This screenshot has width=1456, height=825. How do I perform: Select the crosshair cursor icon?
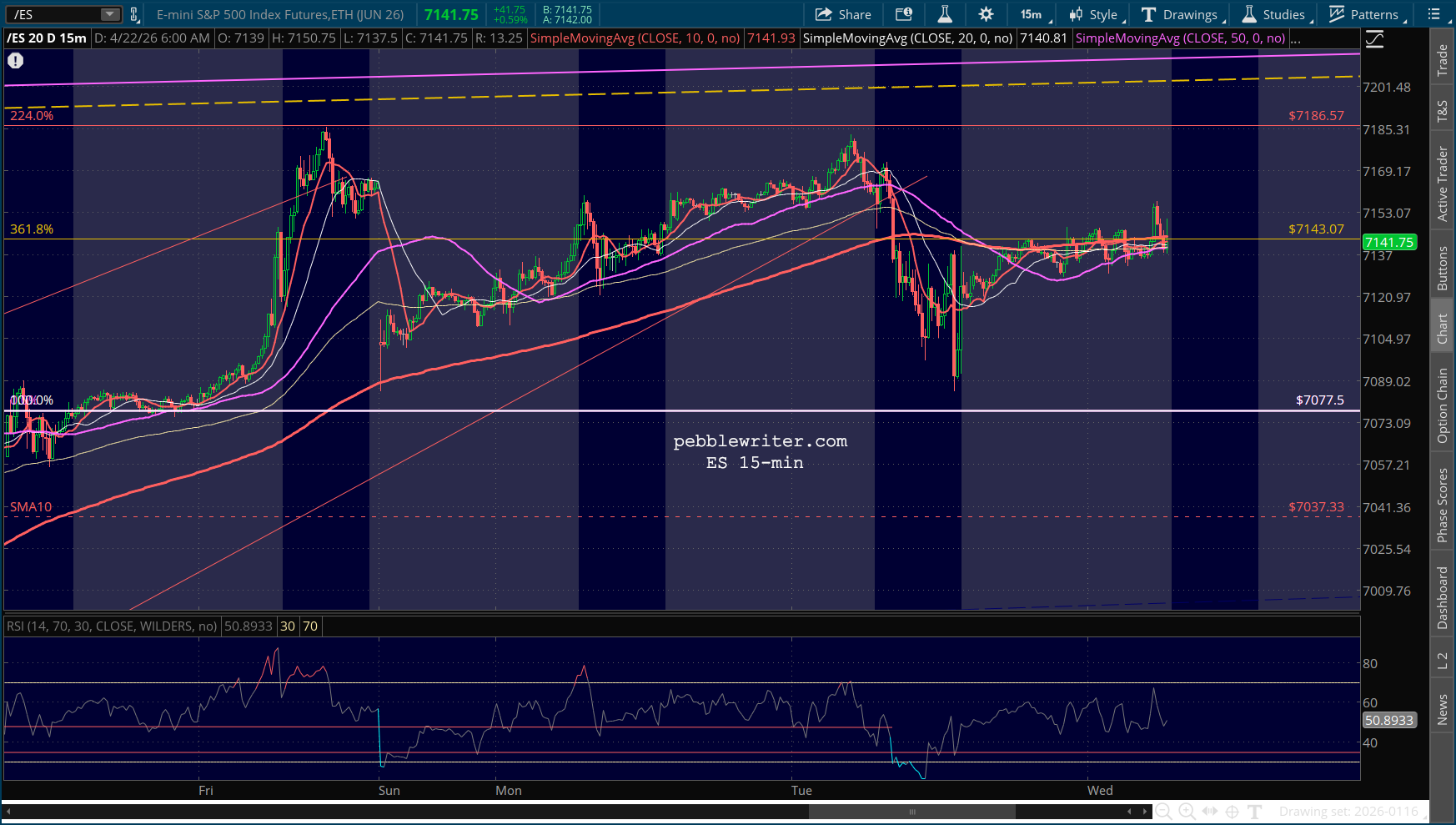(x=1232, y=811)
